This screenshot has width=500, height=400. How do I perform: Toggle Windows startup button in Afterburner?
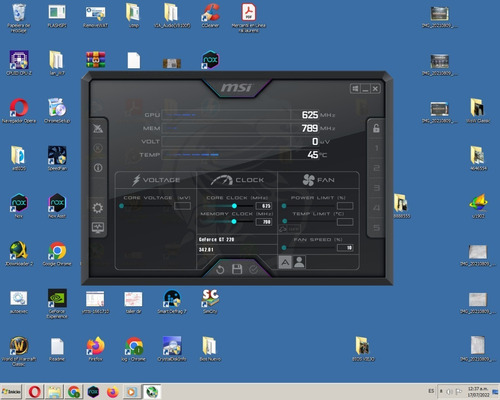tap(355, 89)
